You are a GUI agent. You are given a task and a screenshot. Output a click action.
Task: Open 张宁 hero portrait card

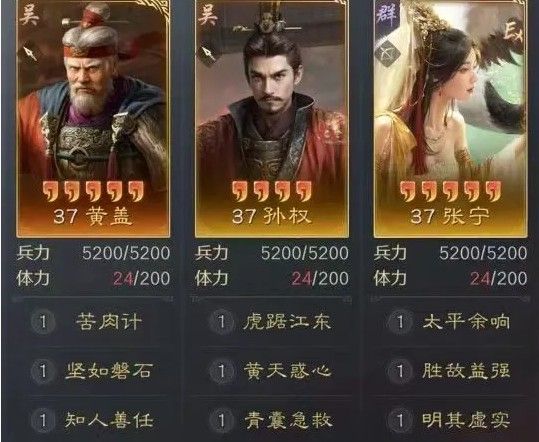click(450, 118)
